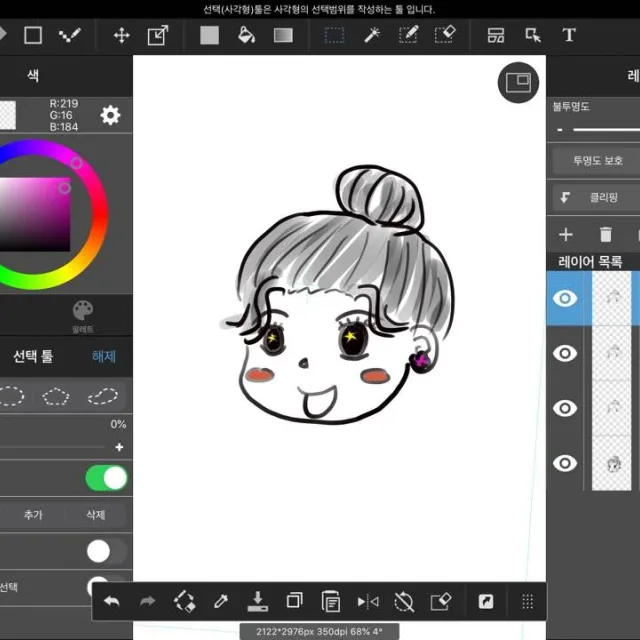Screen dimensions: 640x640
Task: Tap the navigator view button
Action: click(x=518, y=83)
